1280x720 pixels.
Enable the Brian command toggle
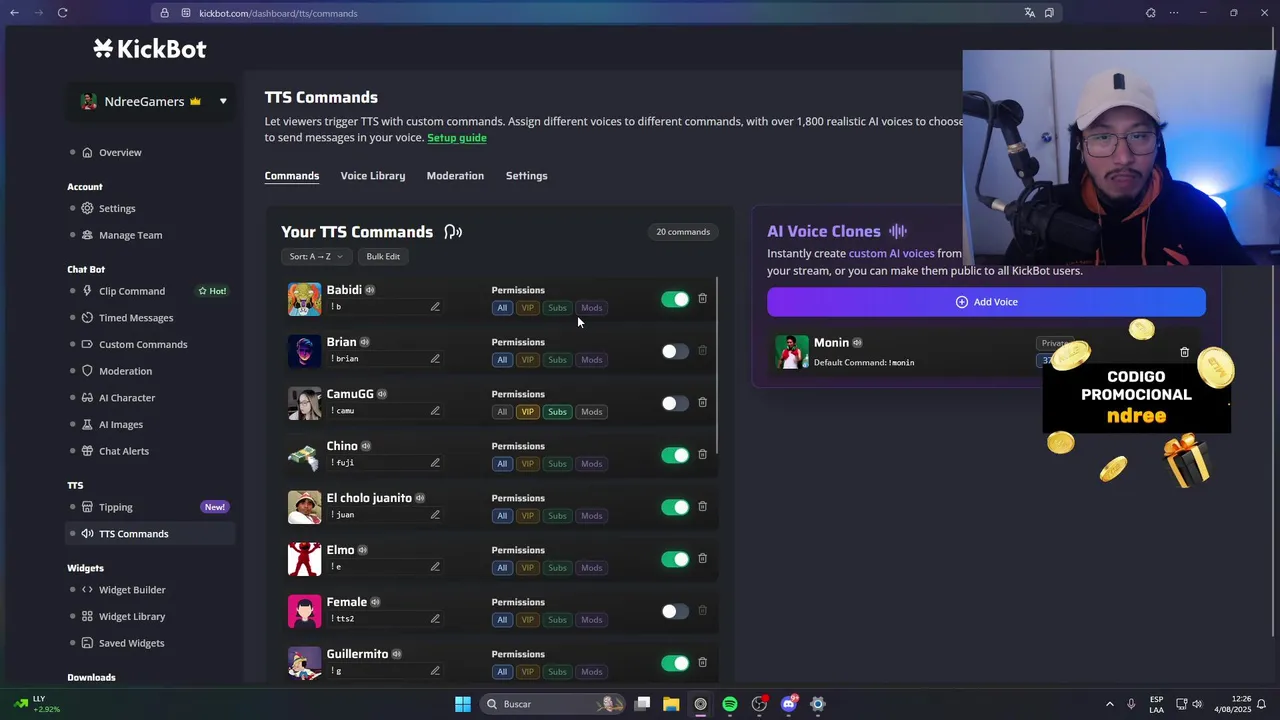pyautogui.click(x=675, y=351)
